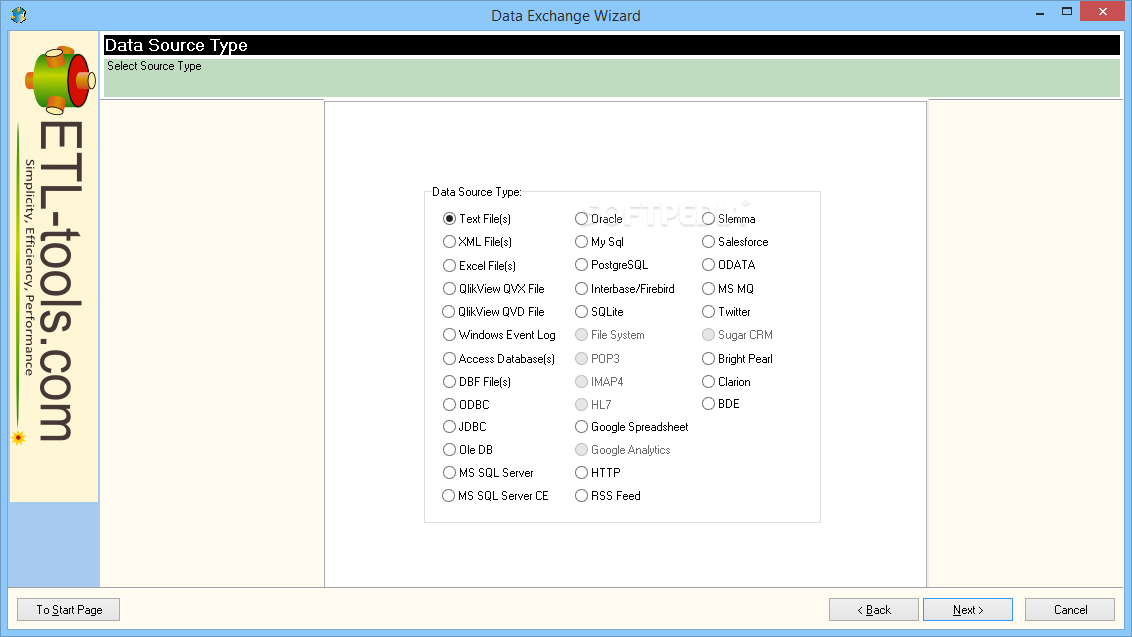Click the Next button
This screenshot has height=637, width=1132.
tap(967, 610)
